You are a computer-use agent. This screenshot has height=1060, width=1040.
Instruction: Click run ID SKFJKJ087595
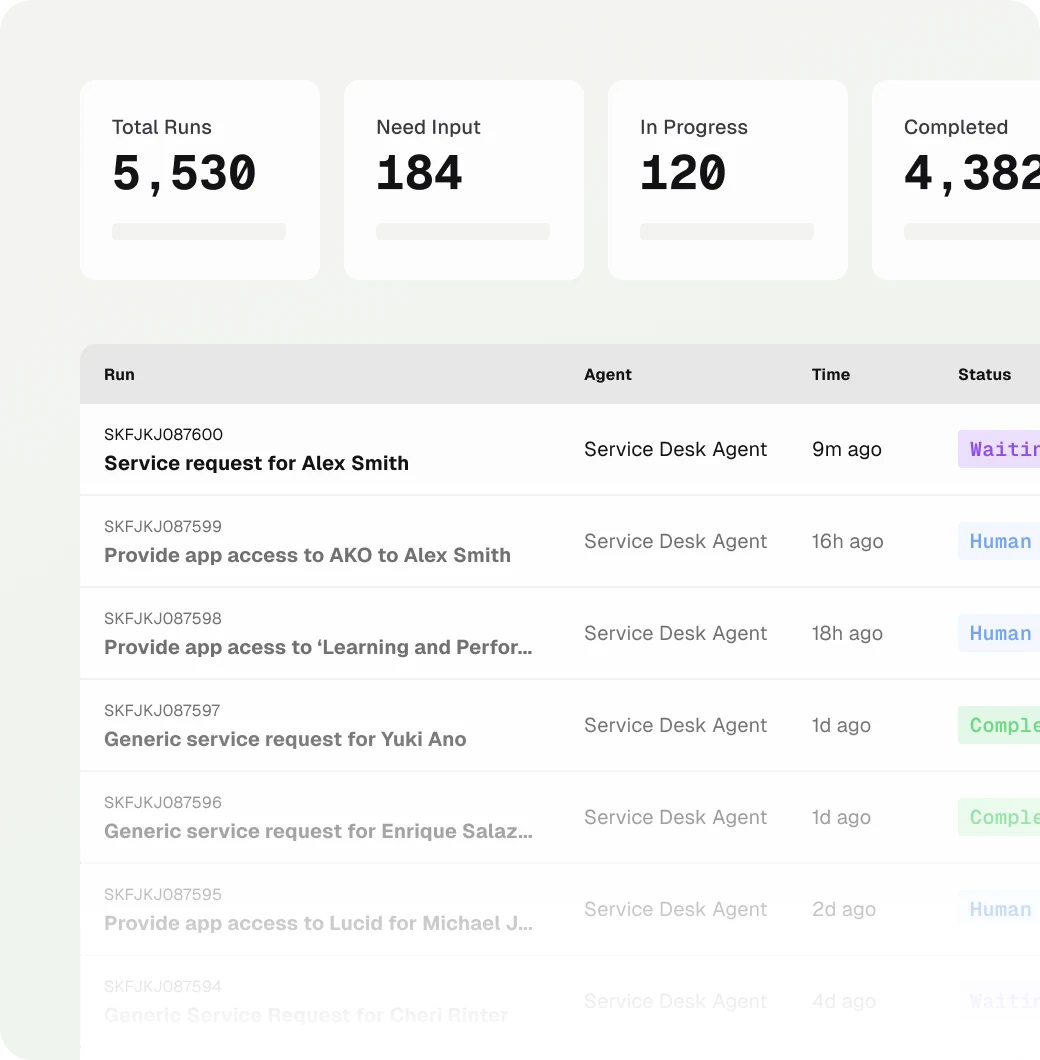click(163, 894)
